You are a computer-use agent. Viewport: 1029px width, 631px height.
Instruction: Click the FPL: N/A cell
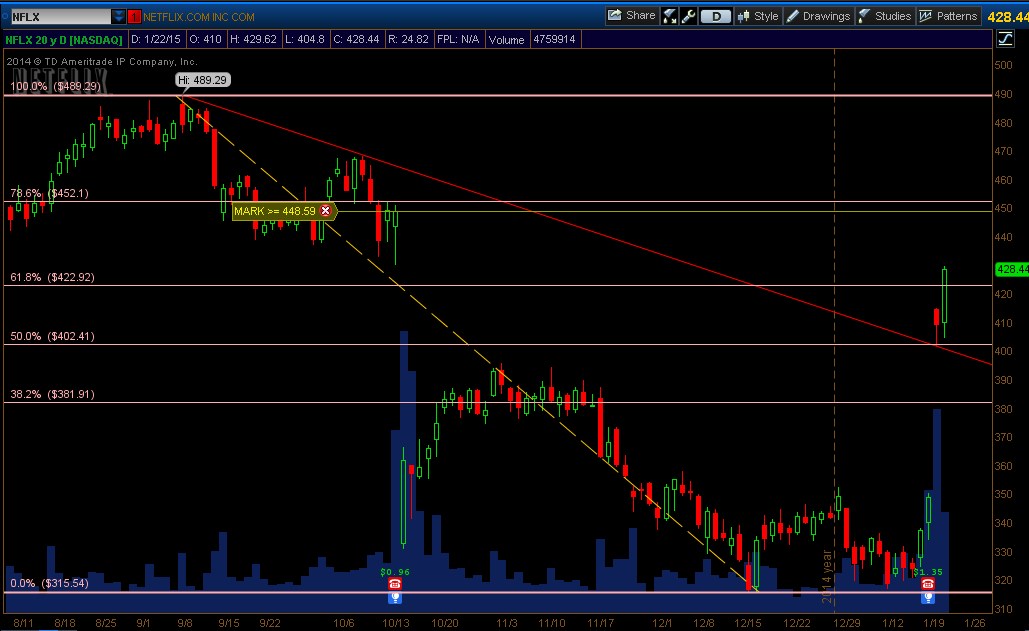(x=458, y=39)
